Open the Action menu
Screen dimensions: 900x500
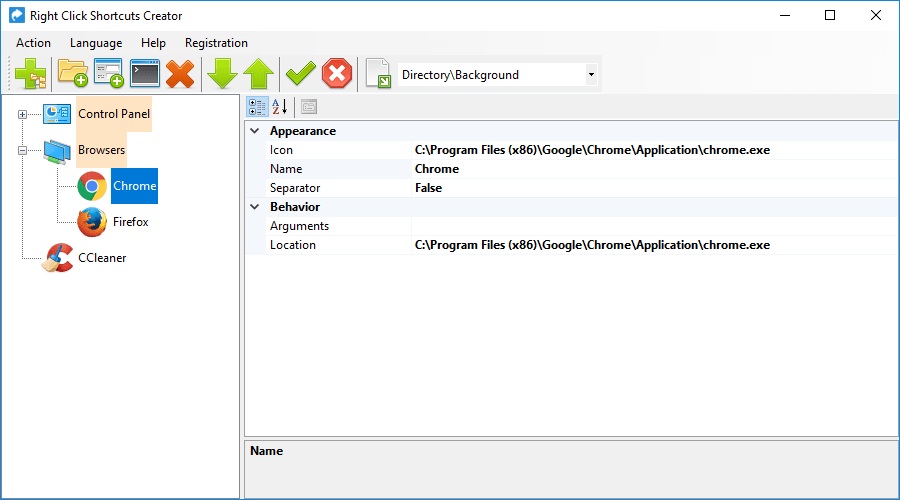[x=33, y=43]
